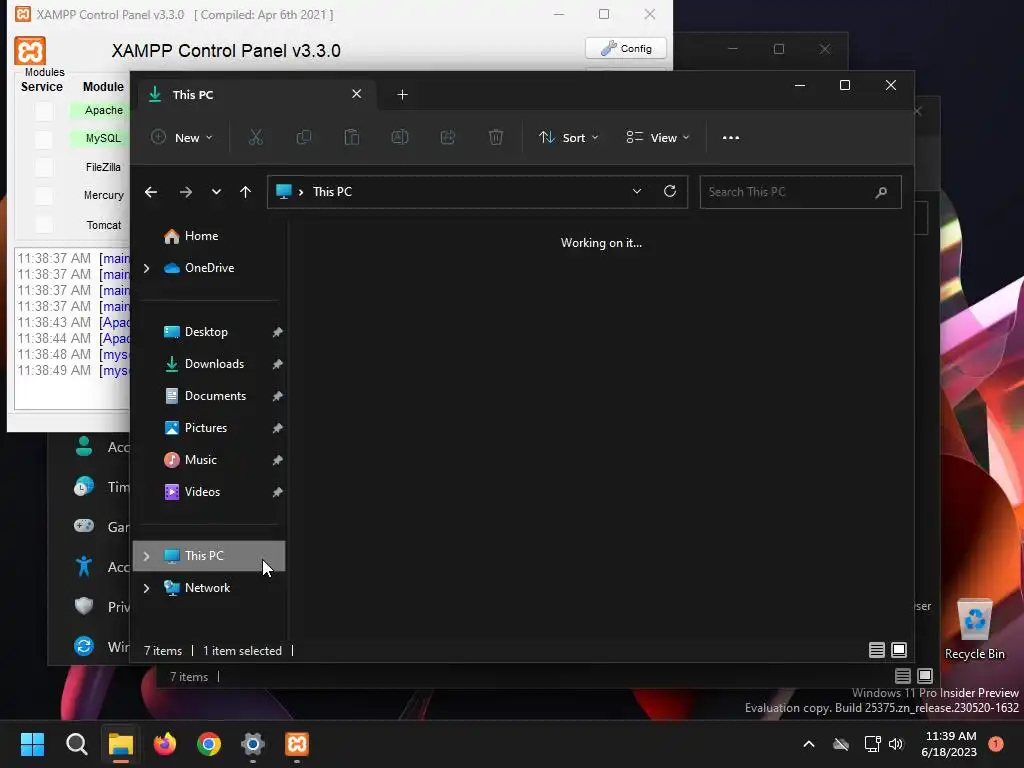The image size is (1024, 768).
Task: Add a new File Explorer tab
Action: pos(402,95)
